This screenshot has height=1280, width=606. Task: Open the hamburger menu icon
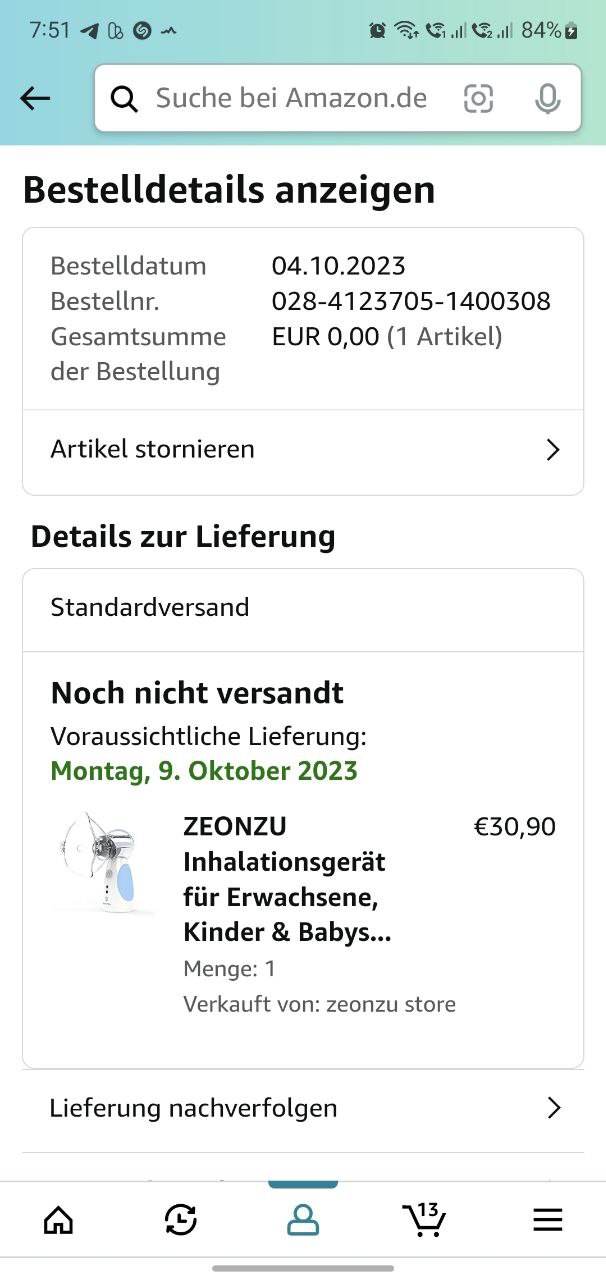tap(547, 1219)
